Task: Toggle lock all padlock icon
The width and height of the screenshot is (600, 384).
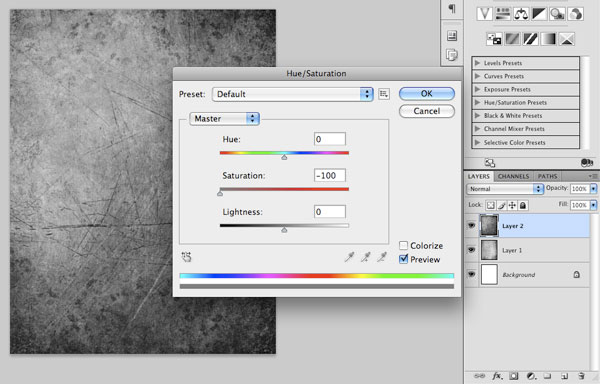Action: click(x=523, y=205)
